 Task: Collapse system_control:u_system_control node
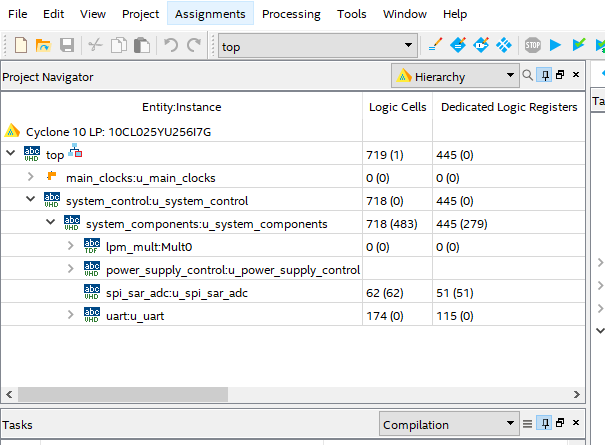30,199
